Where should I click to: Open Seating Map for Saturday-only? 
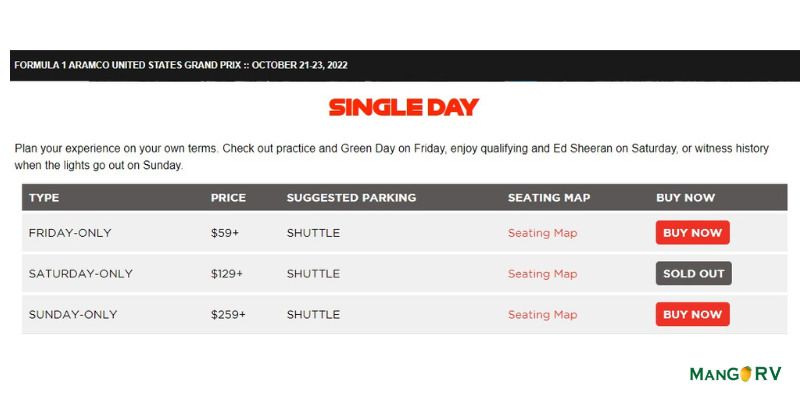pyautogui.click(x=542, y=274)
